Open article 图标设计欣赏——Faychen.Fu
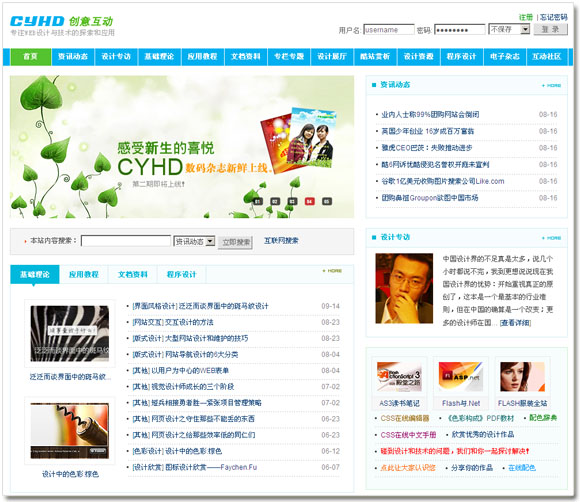The width and height of the screenshot is (580, 502). point(195,467)
